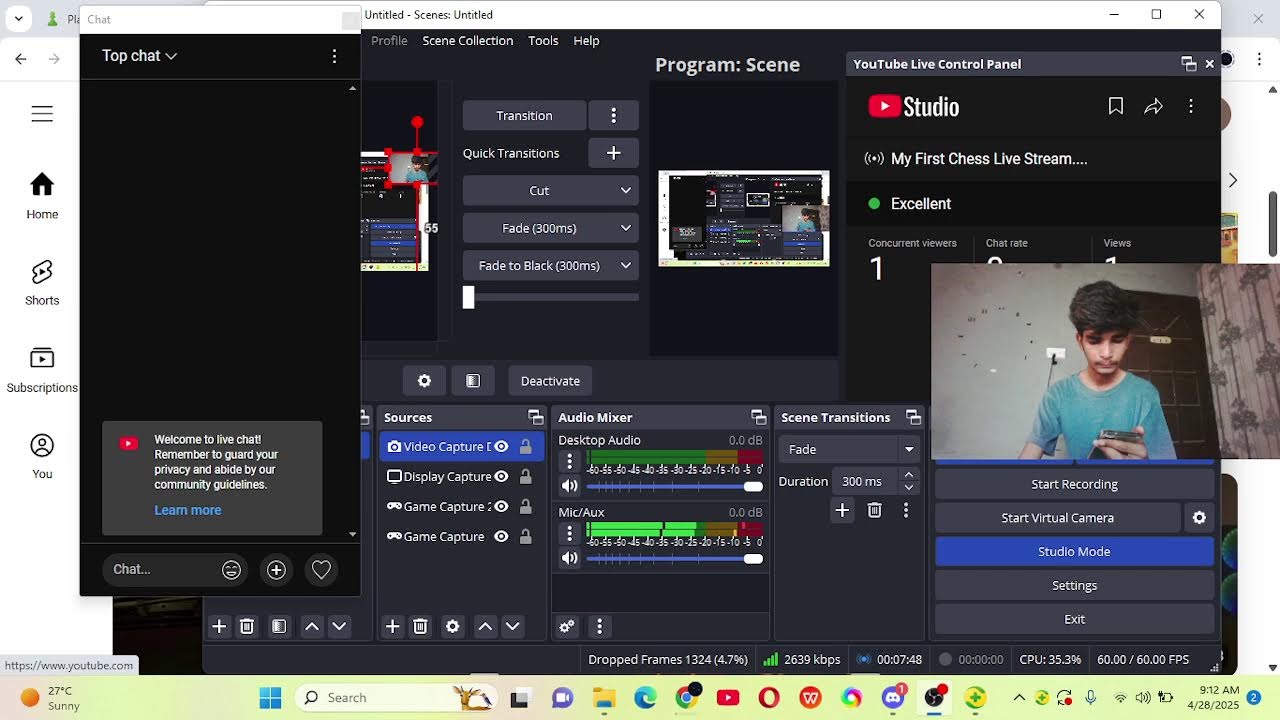Image resolution: width=1280 pixels, height=720 pixels.
Task: Click Start Recording
Action: coord(1074,484)
